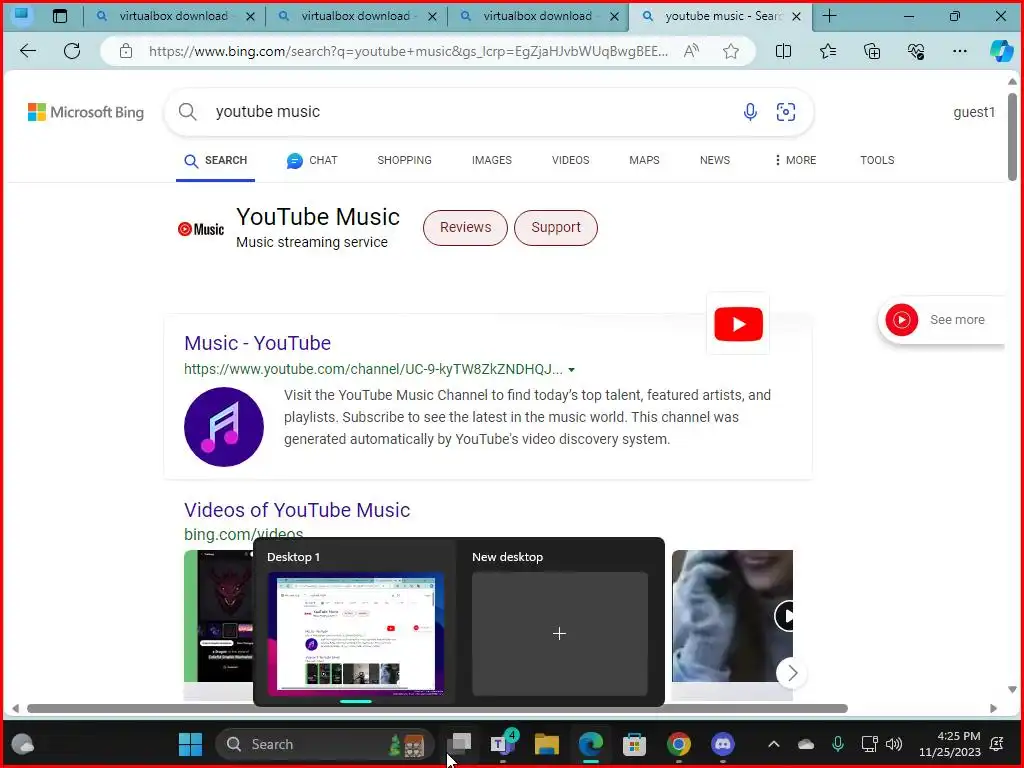The width and height of the screenshot is (1024, 768).
Task: Open File Explorer from taskbar
Action: (x=547, y=744)
